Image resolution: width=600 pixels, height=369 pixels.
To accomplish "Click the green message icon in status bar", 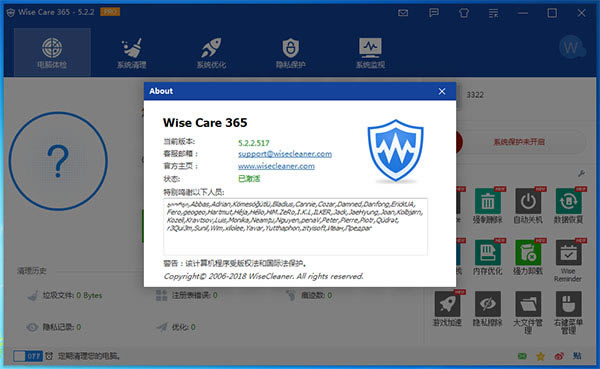I will pos(522,356).
